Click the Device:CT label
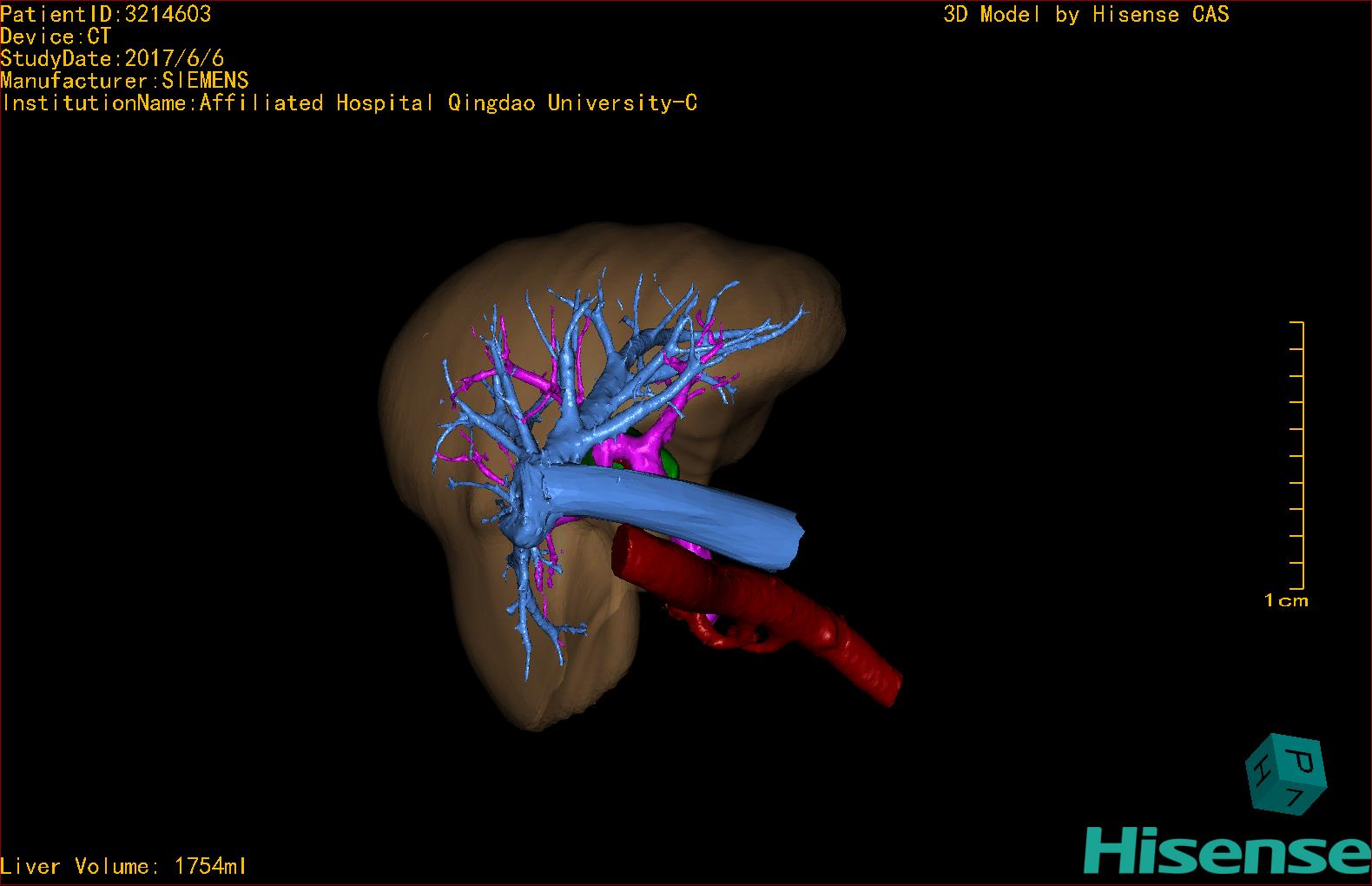Screen dimensions: 1372x886 click(x=56, y=36)
